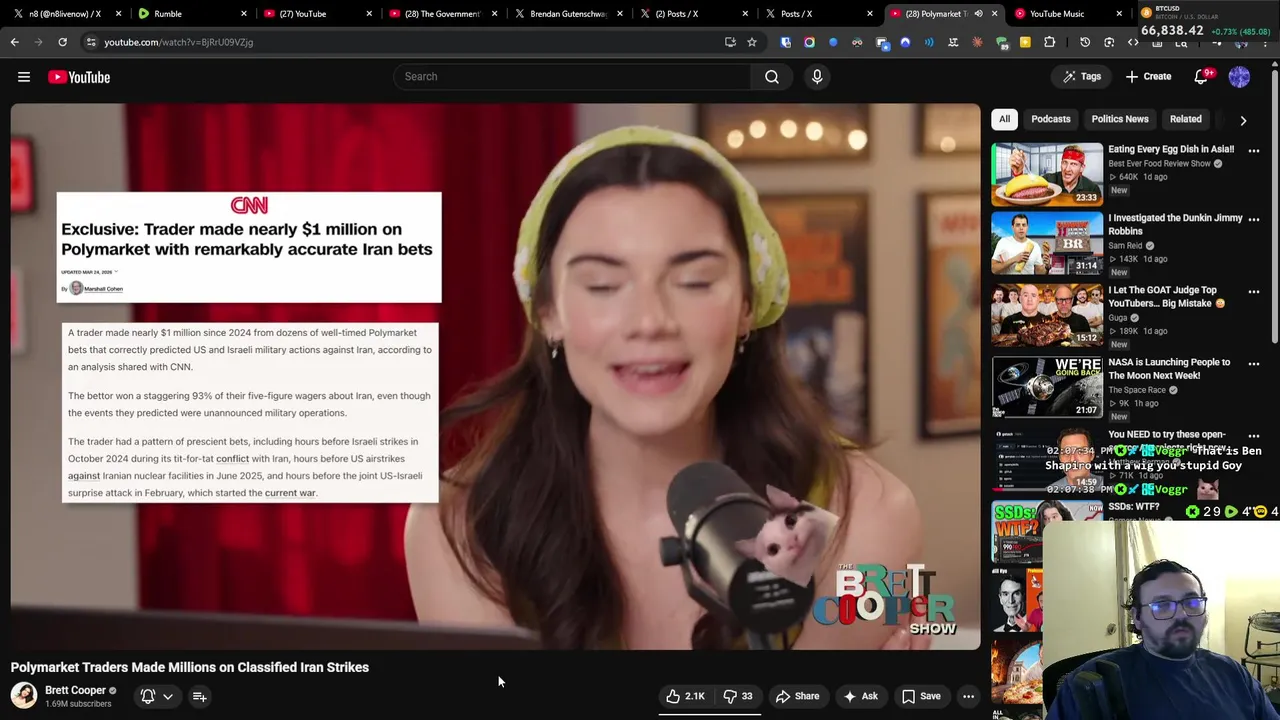Focus the YouTube search field
The width and height of the screenshot is (1280, 720).
[x=572, y=77]
